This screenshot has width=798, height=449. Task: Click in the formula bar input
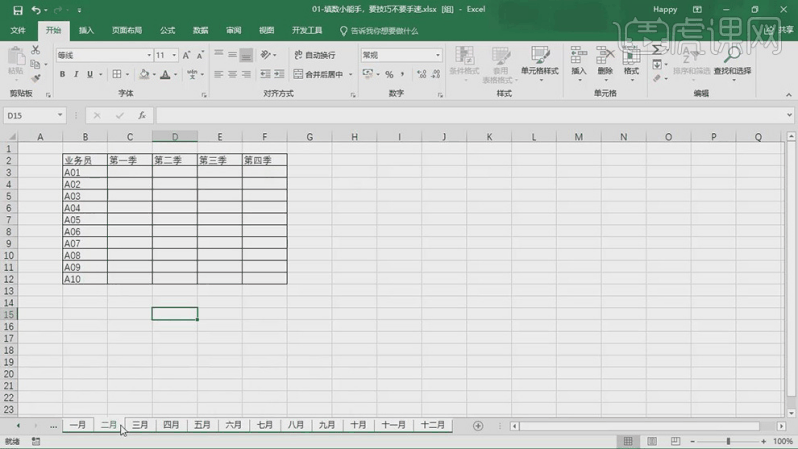pyautogui.click(x=471, y=116)
